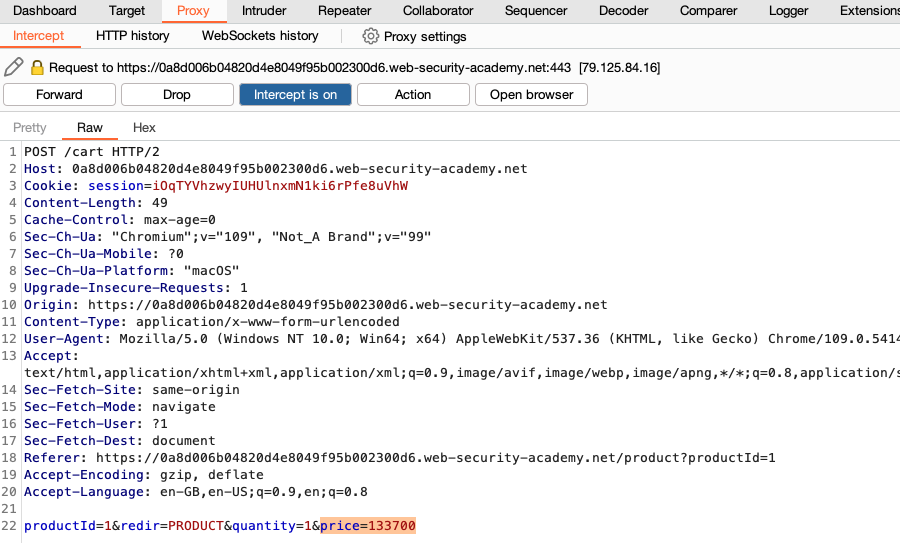The width and height of the screenshot is (900, 543).
Task: Click the Referer header line
Action: (399, 457)
